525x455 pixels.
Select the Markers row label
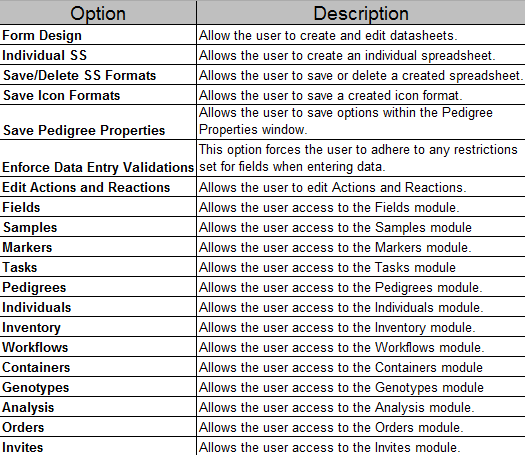coord(98,247)
